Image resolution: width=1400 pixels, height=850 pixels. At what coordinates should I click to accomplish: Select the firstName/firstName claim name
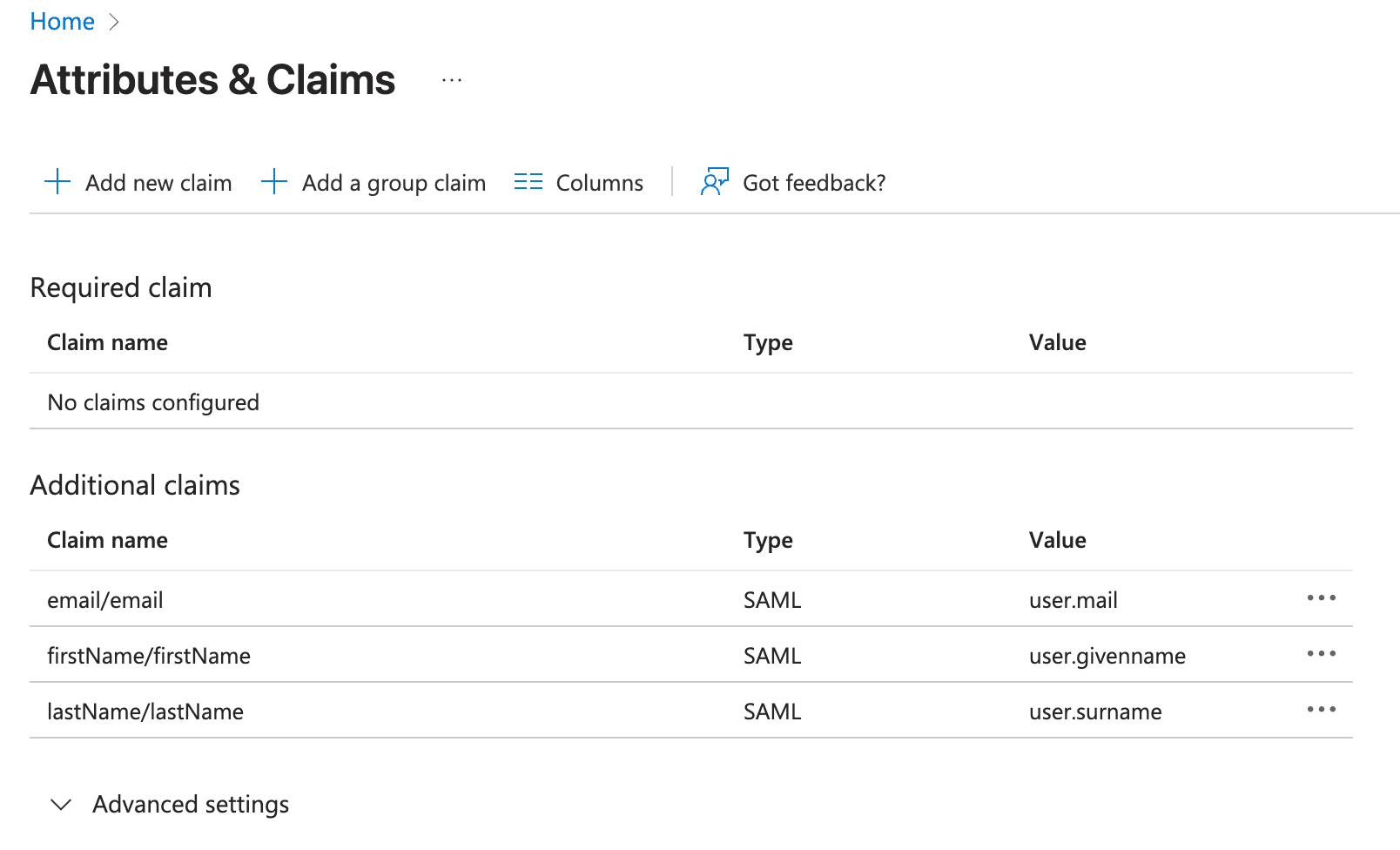[149, 656]
